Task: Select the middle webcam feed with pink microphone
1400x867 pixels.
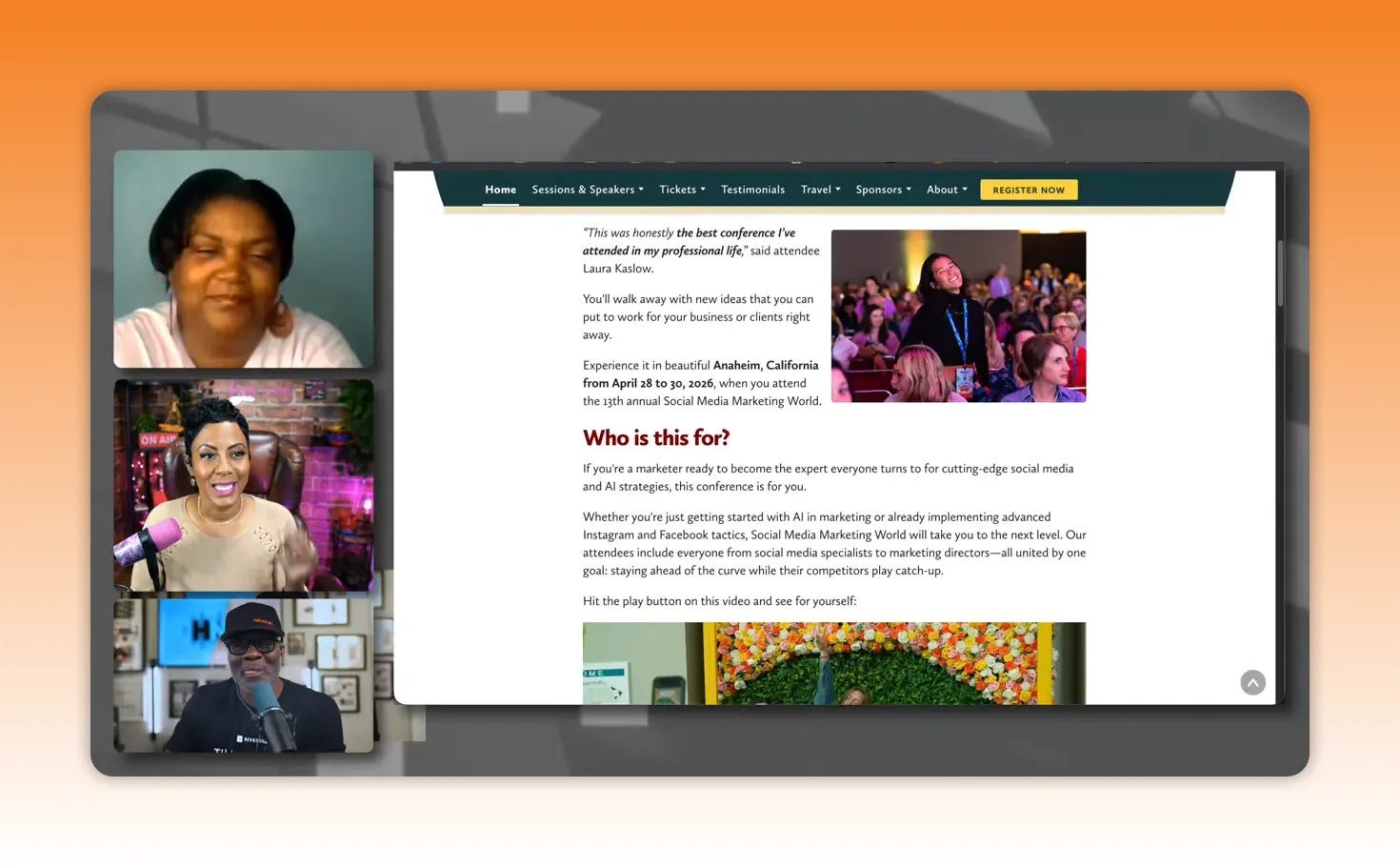Action: [244, 485]
